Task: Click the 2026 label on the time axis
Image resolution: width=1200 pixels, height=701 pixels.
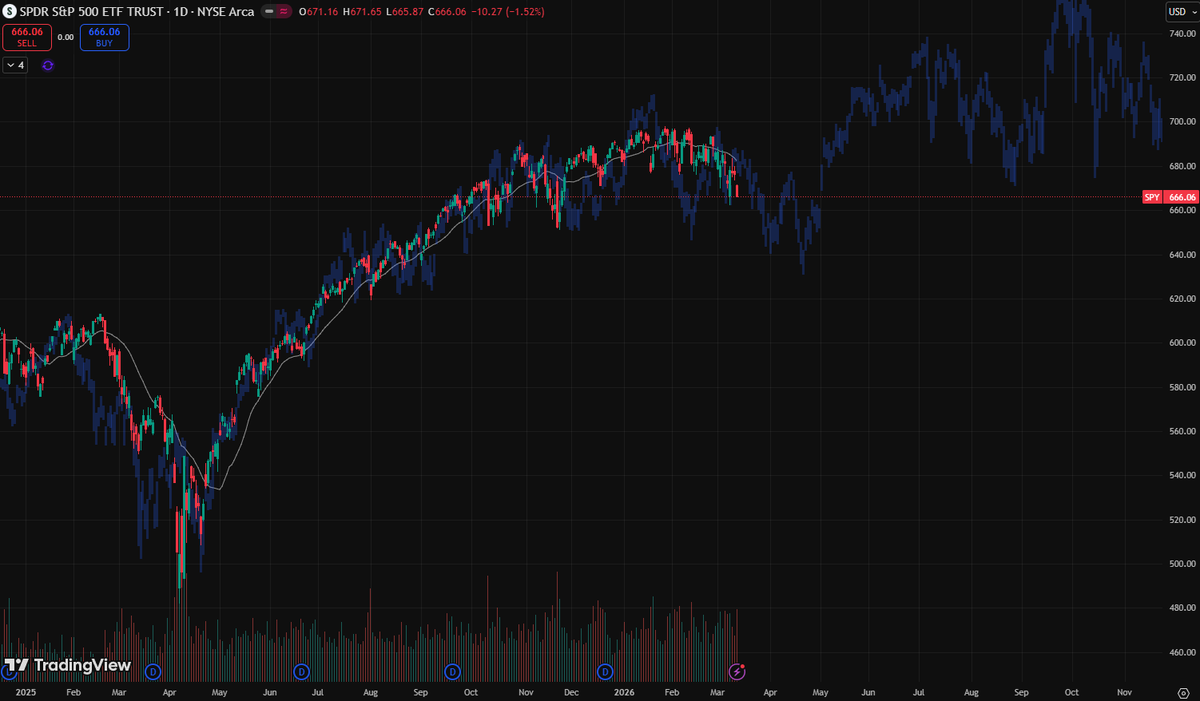Action: click(x=625, y=692)
